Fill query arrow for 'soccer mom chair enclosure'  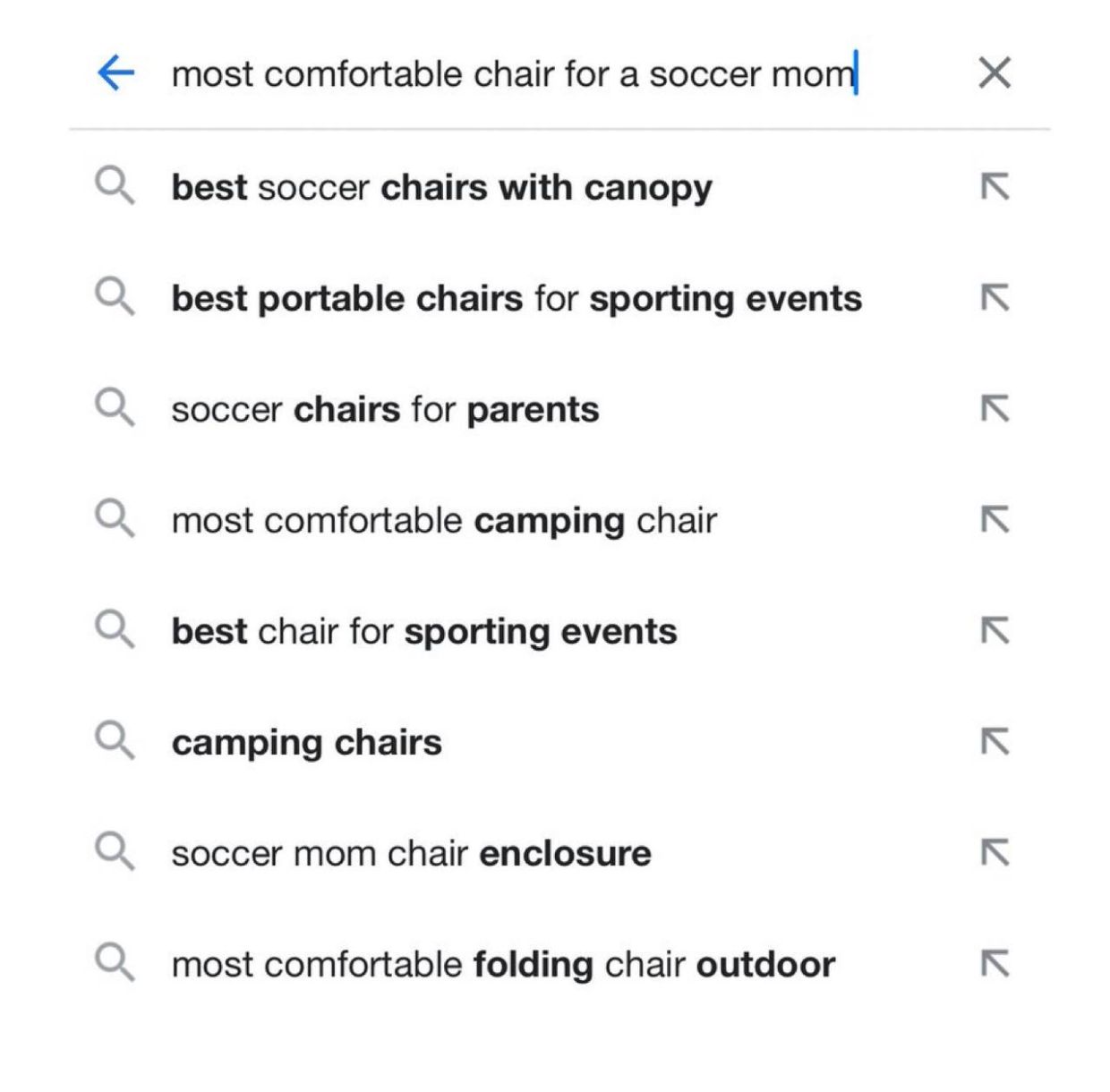pos(995,853)
